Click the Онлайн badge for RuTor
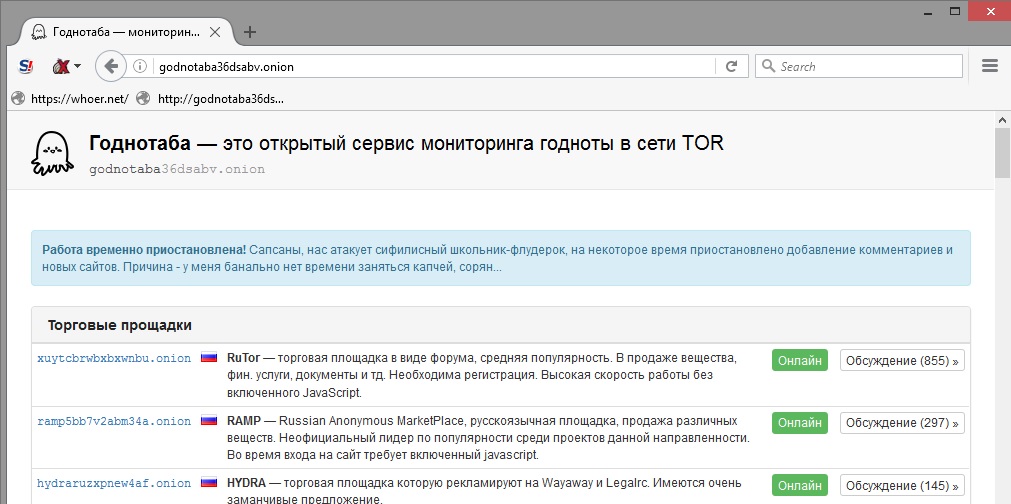The image size is (1011, 504). pos(800,360)
